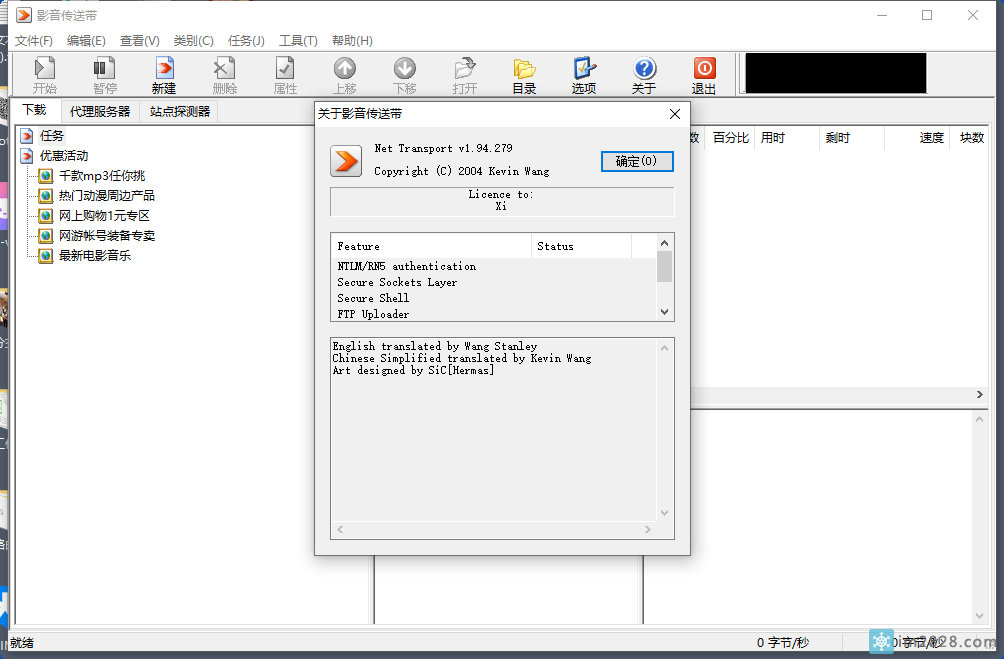Open the 查看(V) menu
The width and height of the screenshot is (1004, 659).
tap(140, 40)
